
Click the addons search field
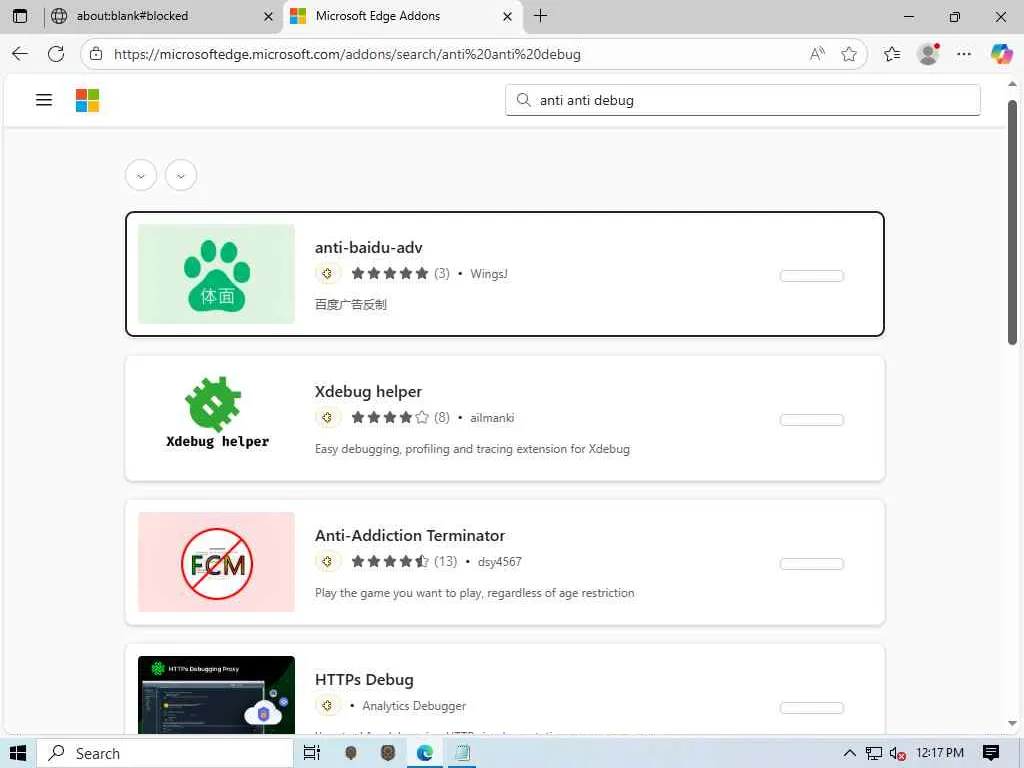pos(743,100)
